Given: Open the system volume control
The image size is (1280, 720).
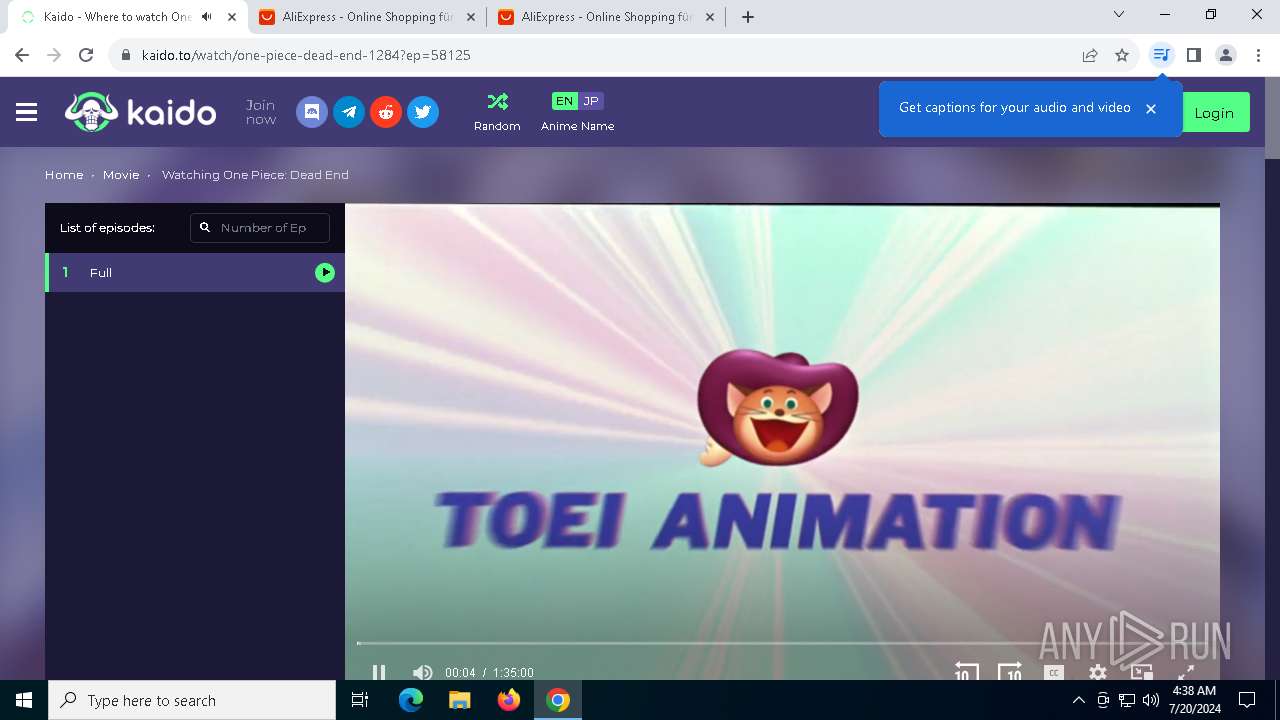Looking at the screenshot, I should click(1151, 700).
